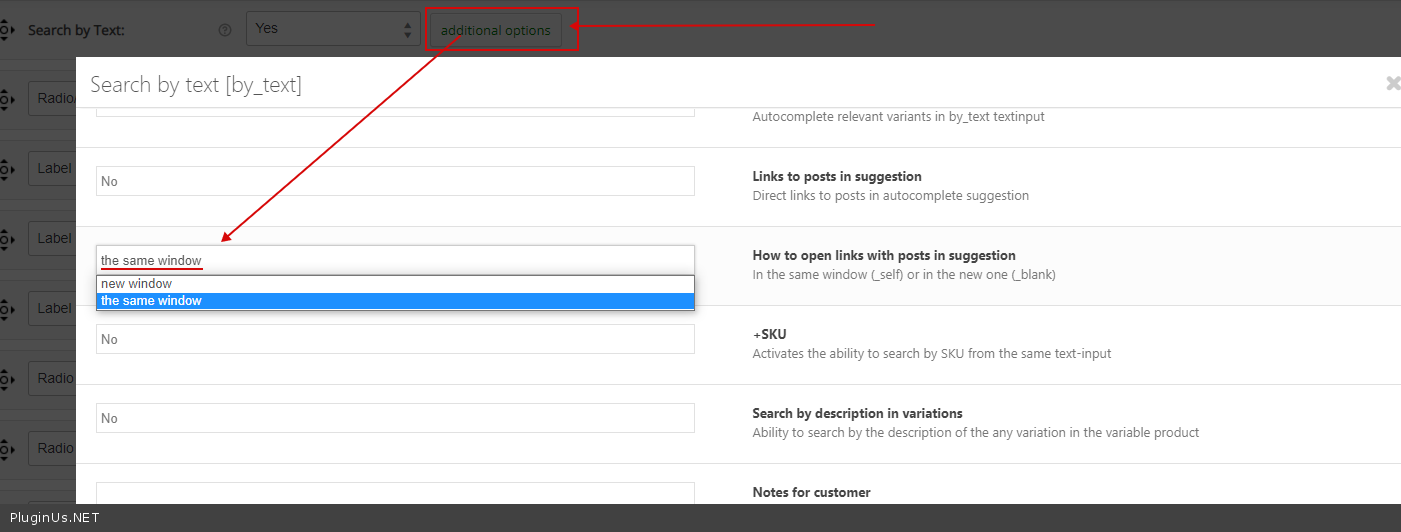Click the PluginUs.NET watermark text
Image resolution: width=1401 pixels, height=532 pixels.
pyautogui.click(x=54, y=518)
